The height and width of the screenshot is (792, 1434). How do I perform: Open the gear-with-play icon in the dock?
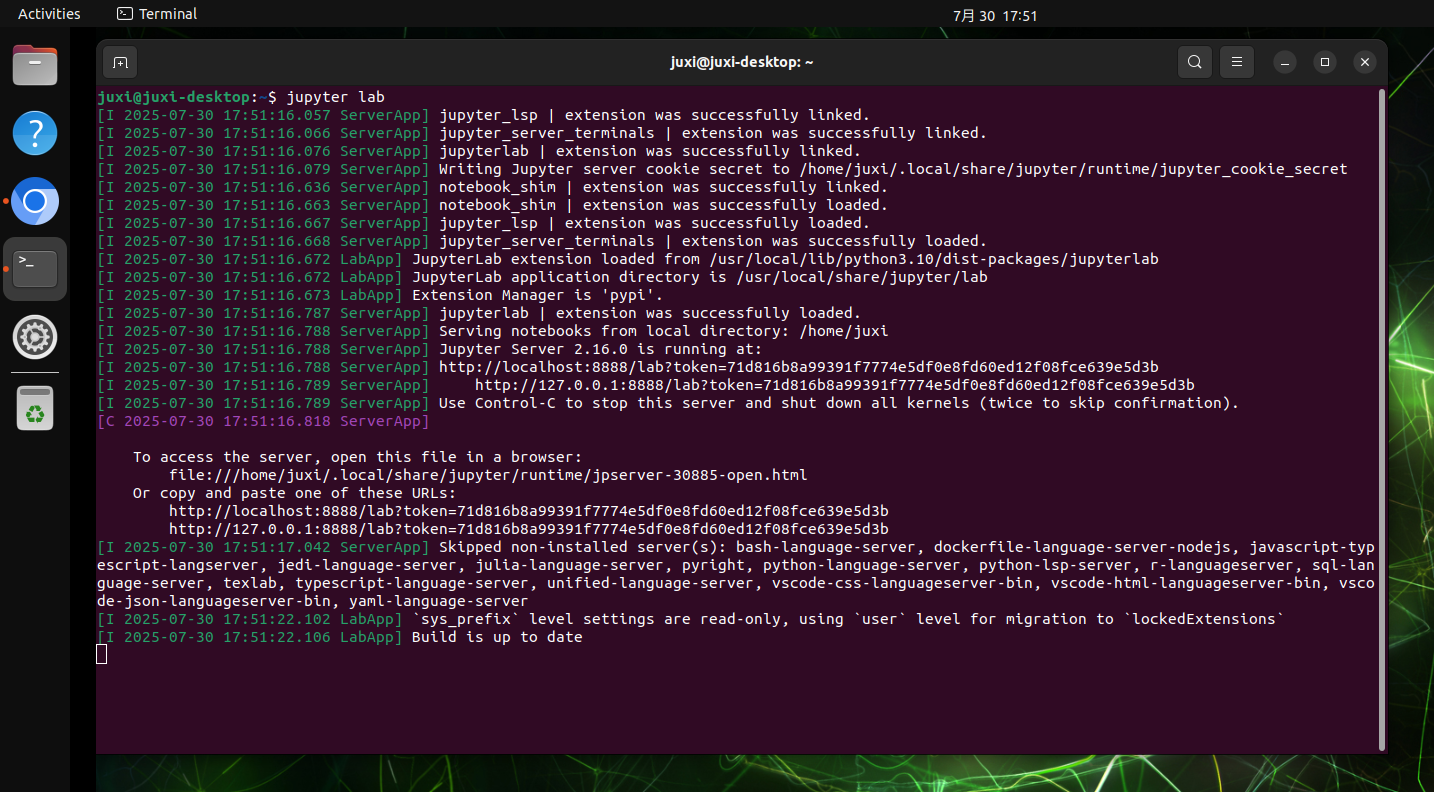click(35, 337)
